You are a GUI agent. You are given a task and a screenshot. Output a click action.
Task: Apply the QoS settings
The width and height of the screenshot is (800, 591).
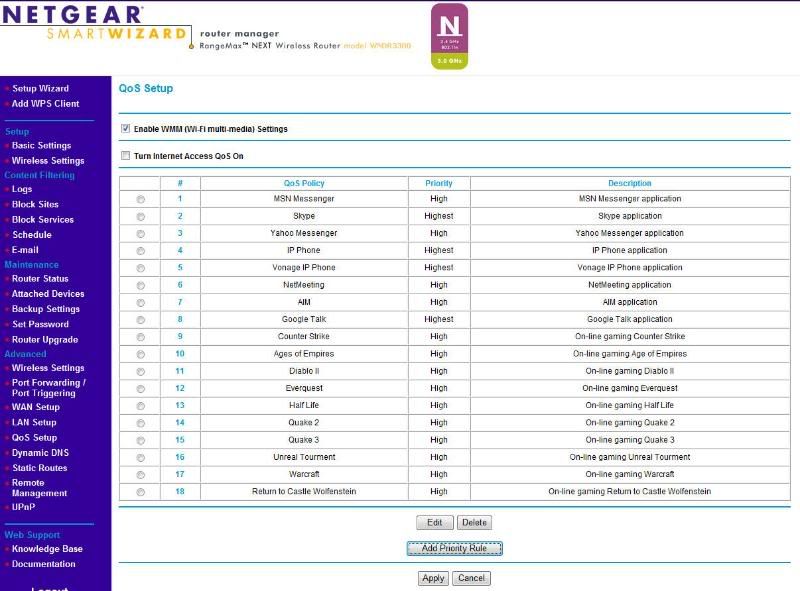[433, 578]
